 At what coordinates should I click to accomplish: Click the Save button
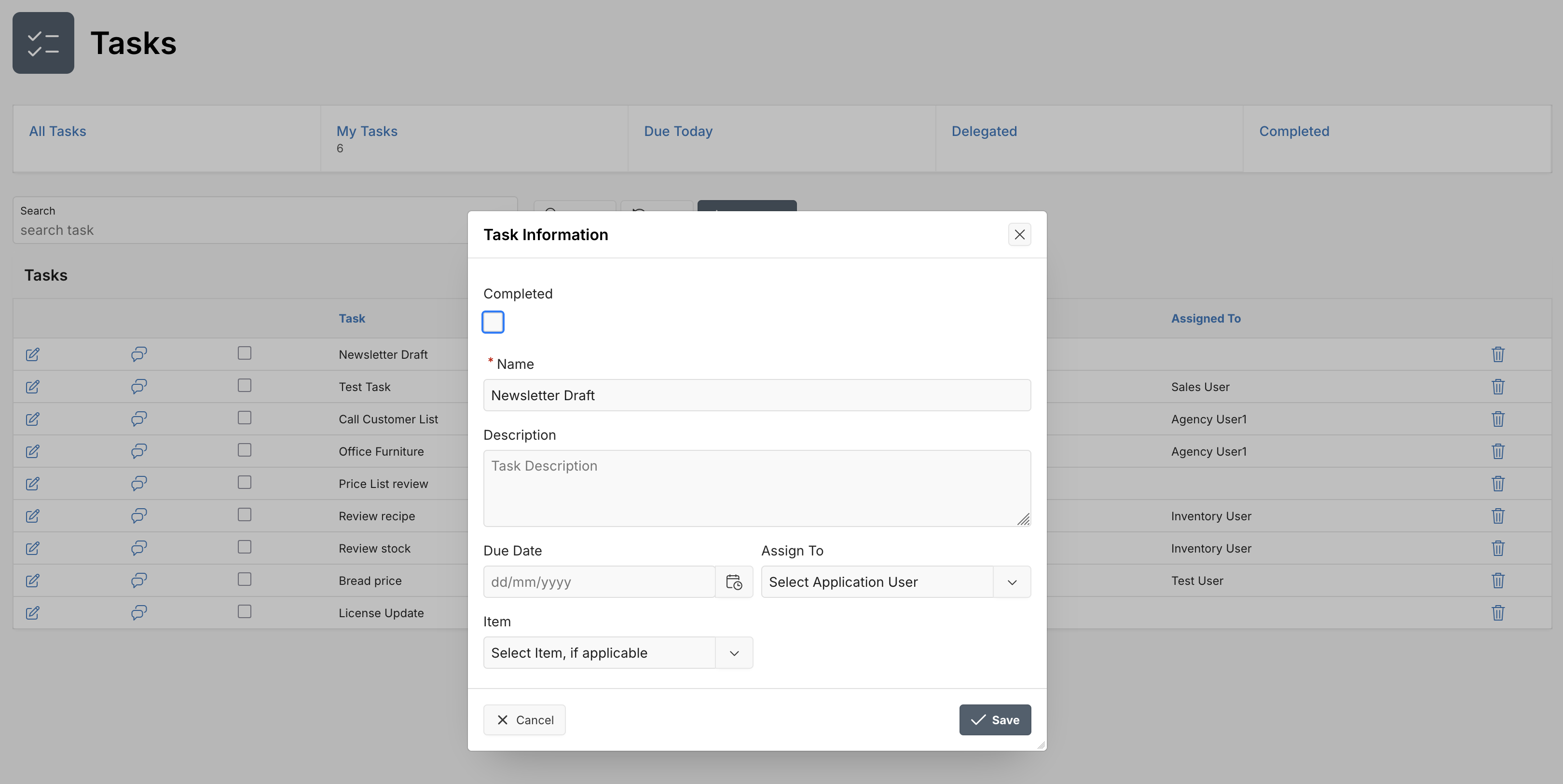click(x=994, y=720)
